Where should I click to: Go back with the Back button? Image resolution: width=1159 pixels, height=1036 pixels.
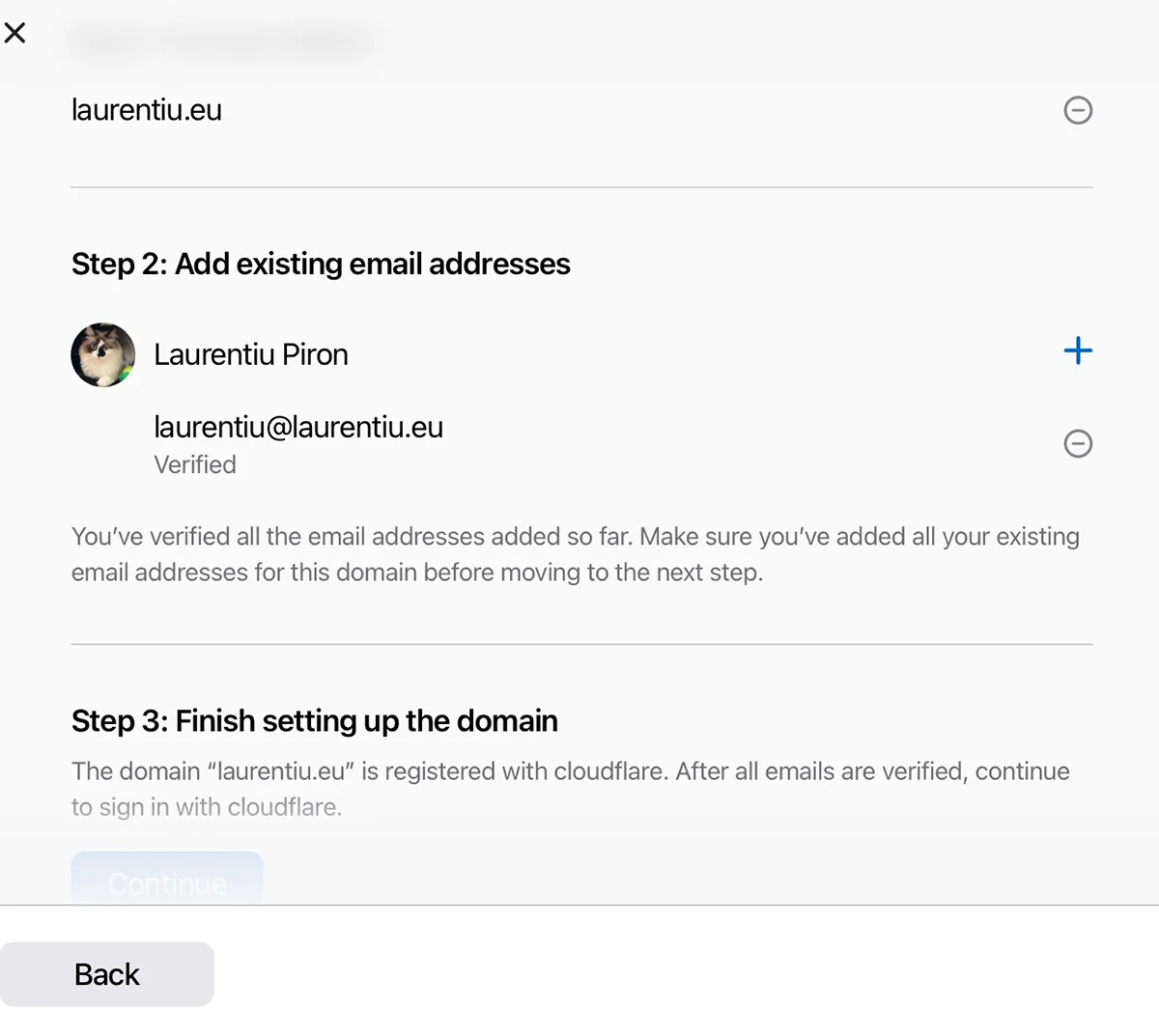pos(107,974)
